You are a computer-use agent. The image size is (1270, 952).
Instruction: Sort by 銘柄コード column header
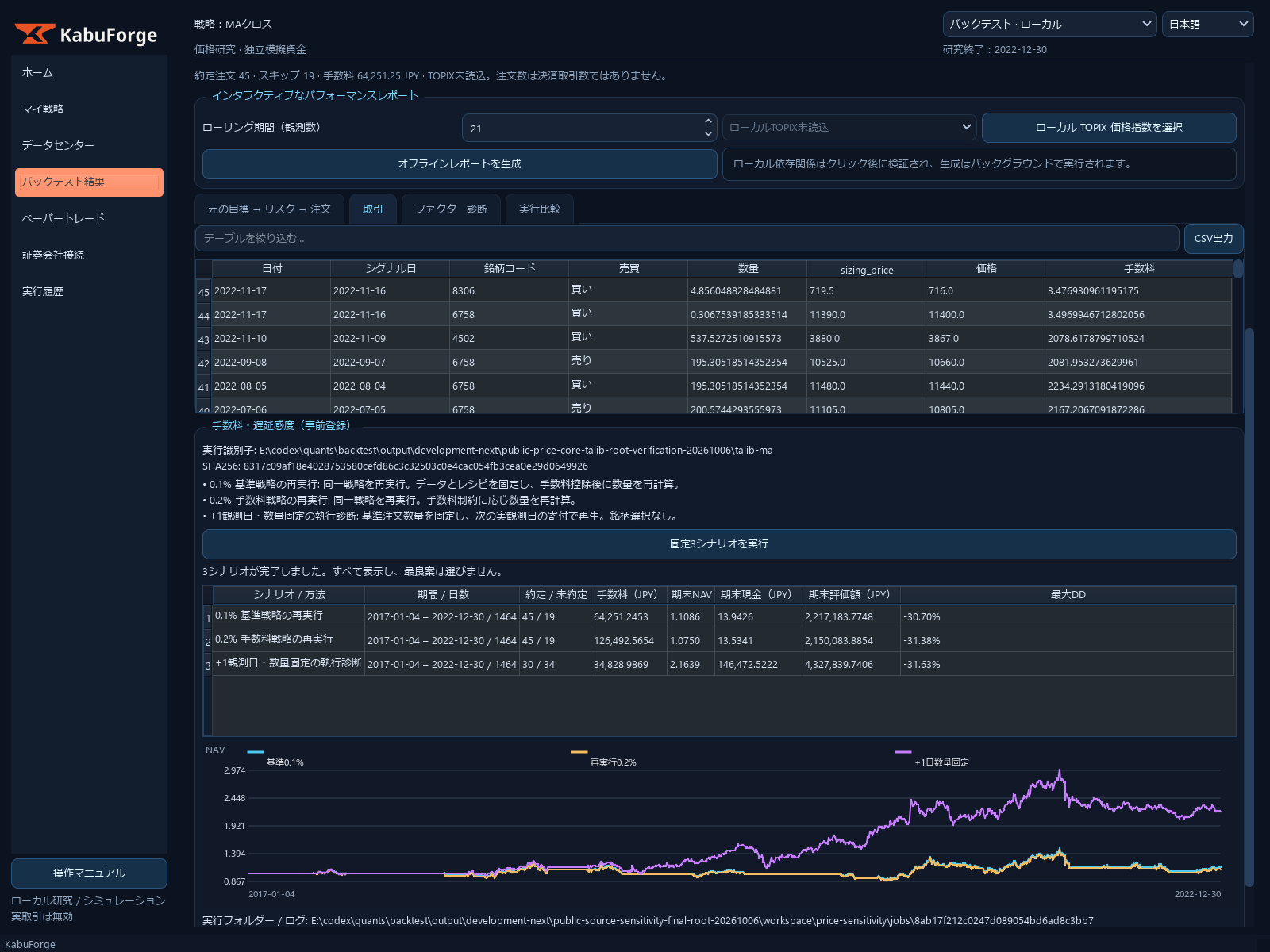coord(510,269)
